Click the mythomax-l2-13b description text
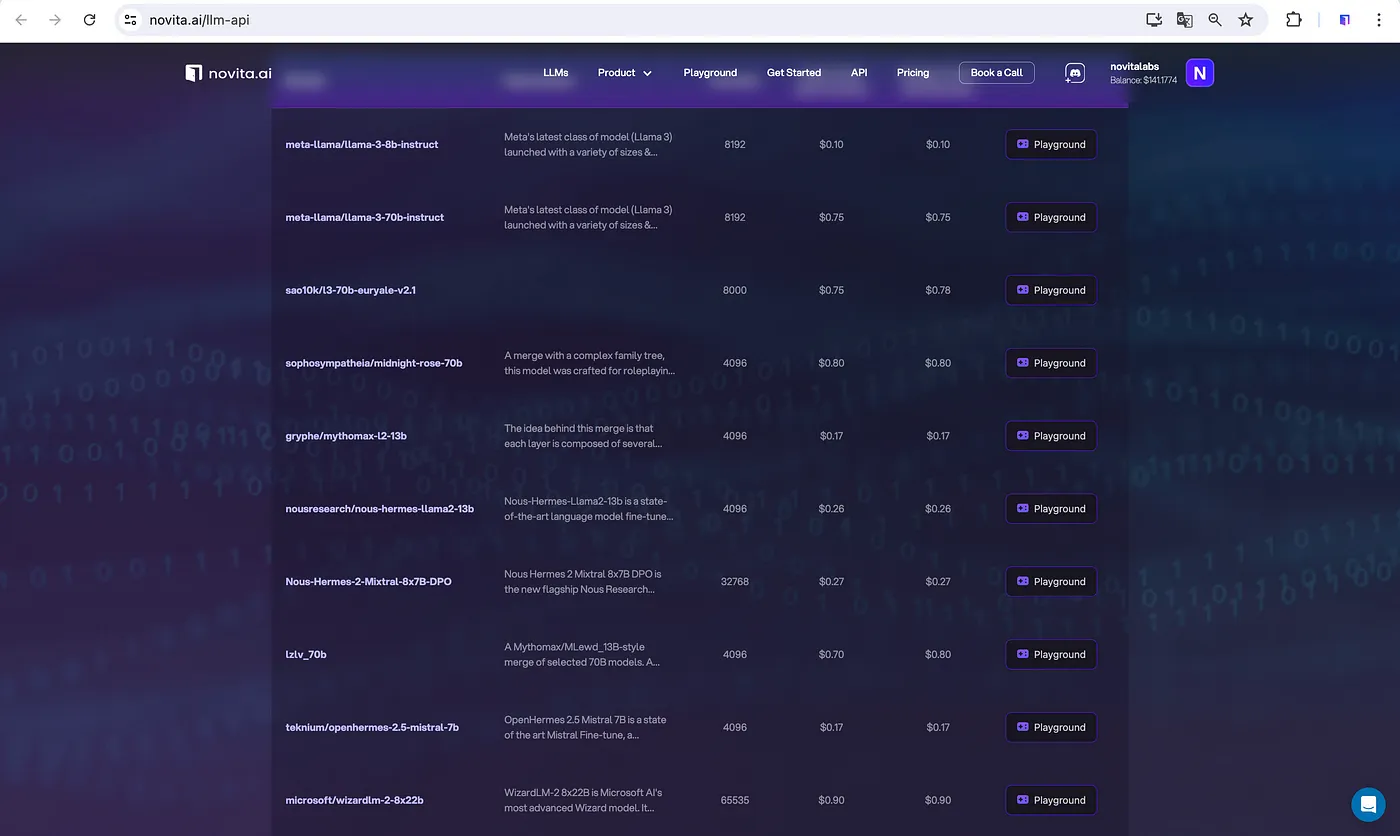The image size is (1400, 836). click(x=583, y=436)
